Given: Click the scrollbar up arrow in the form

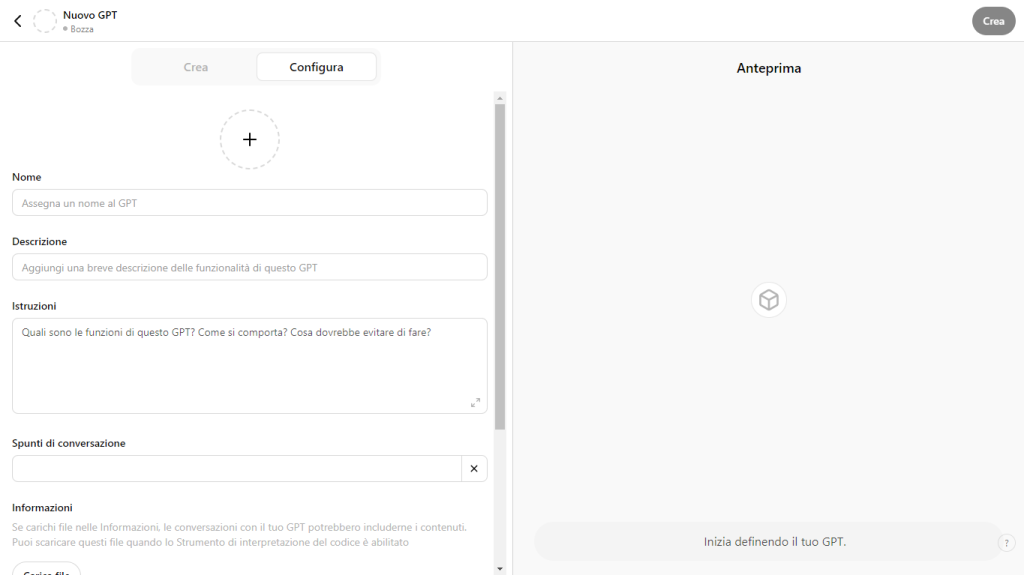Looking at the screenshot, I should pyautogui.click(x=500, y=98).
